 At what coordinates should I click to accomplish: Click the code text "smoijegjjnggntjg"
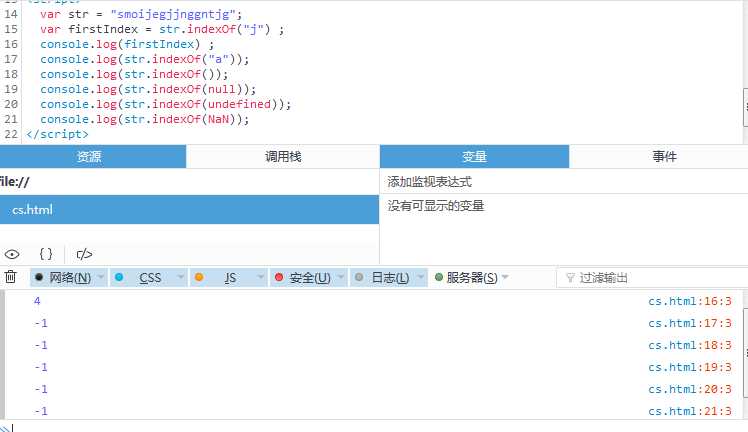click(x=173, y=14)
